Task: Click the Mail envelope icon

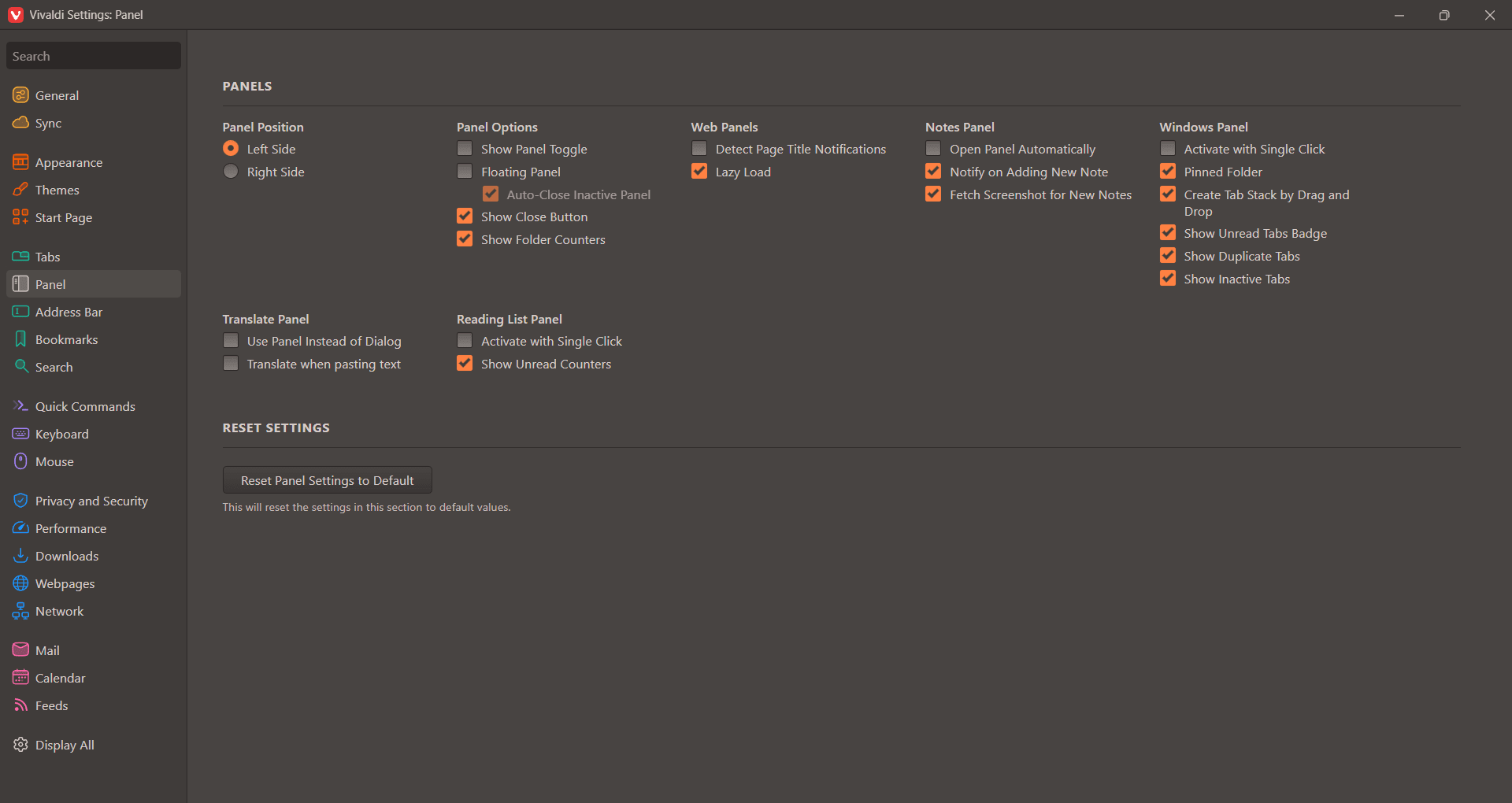Action: point(20,650)
